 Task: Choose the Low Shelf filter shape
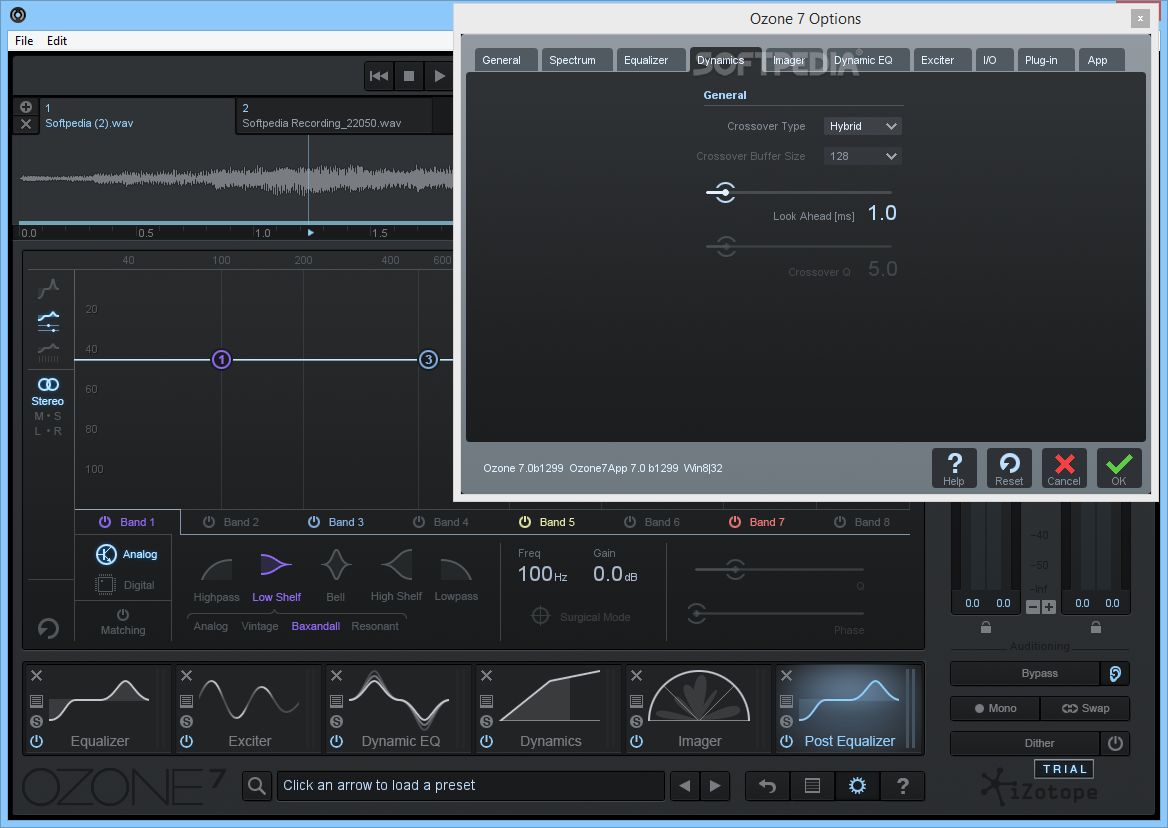pyautogui.click(x=276, y=577)
